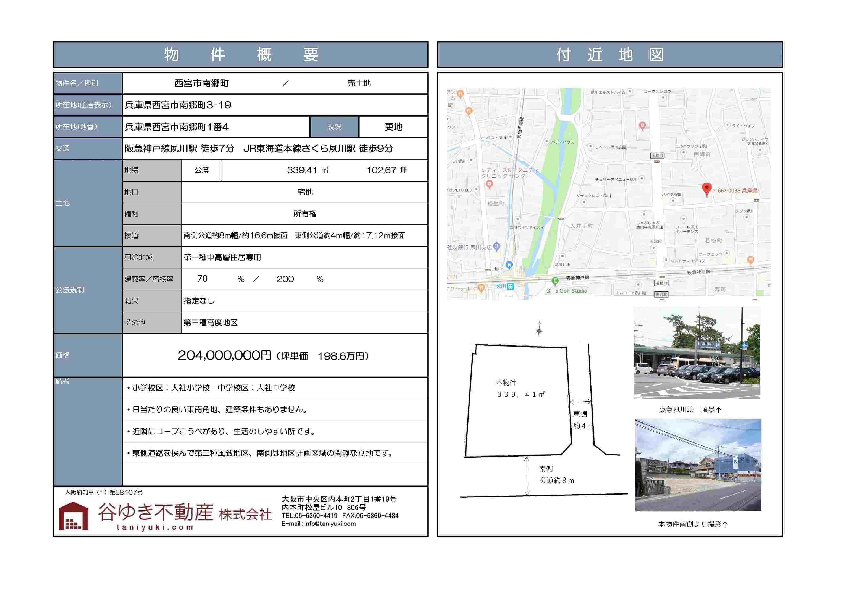842x595 pixels.
Task: Click the pink marker at top center of map
Action: point(641,126)
